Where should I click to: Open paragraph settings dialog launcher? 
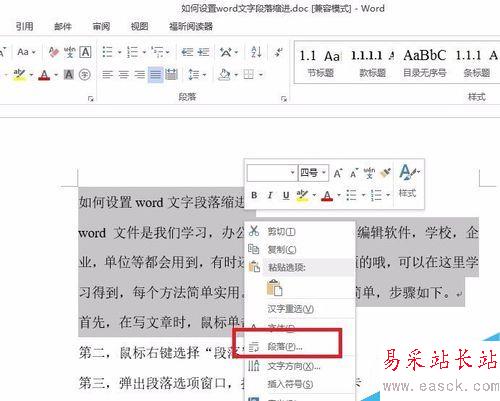click(284, 99)
